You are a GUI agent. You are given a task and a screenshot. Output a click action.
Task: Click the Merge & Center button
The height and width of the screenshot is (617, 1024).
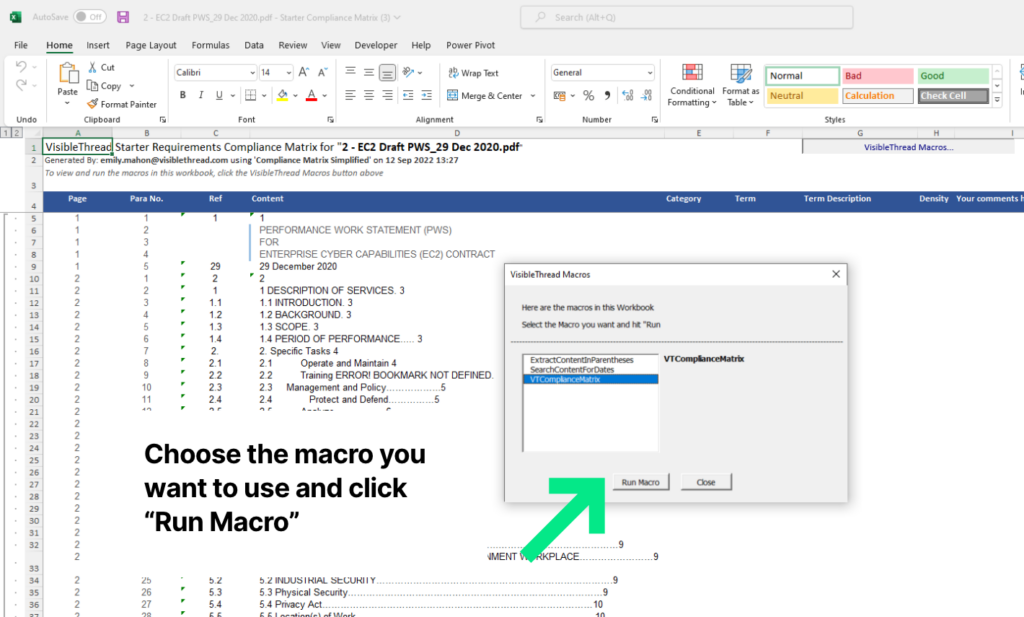coord(485,95)
